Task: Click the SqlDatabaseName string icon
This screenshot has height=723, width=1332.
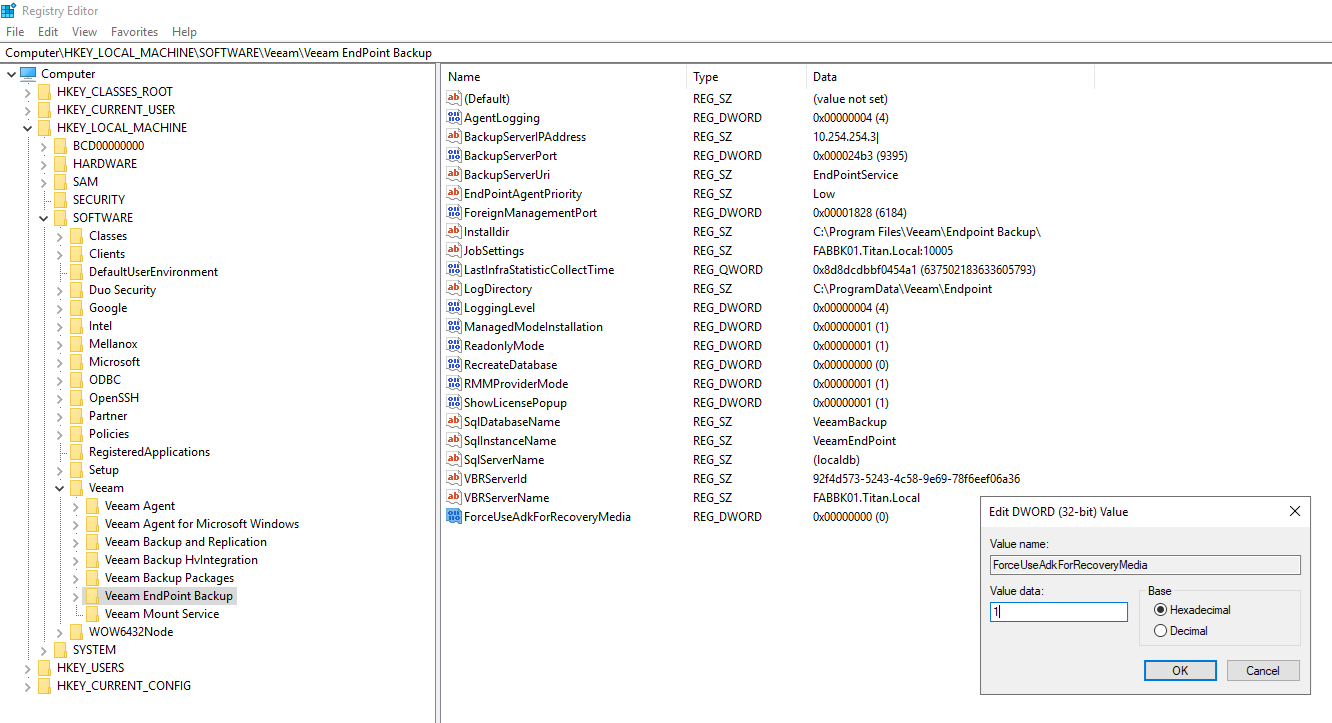Action: pos(453,422)
